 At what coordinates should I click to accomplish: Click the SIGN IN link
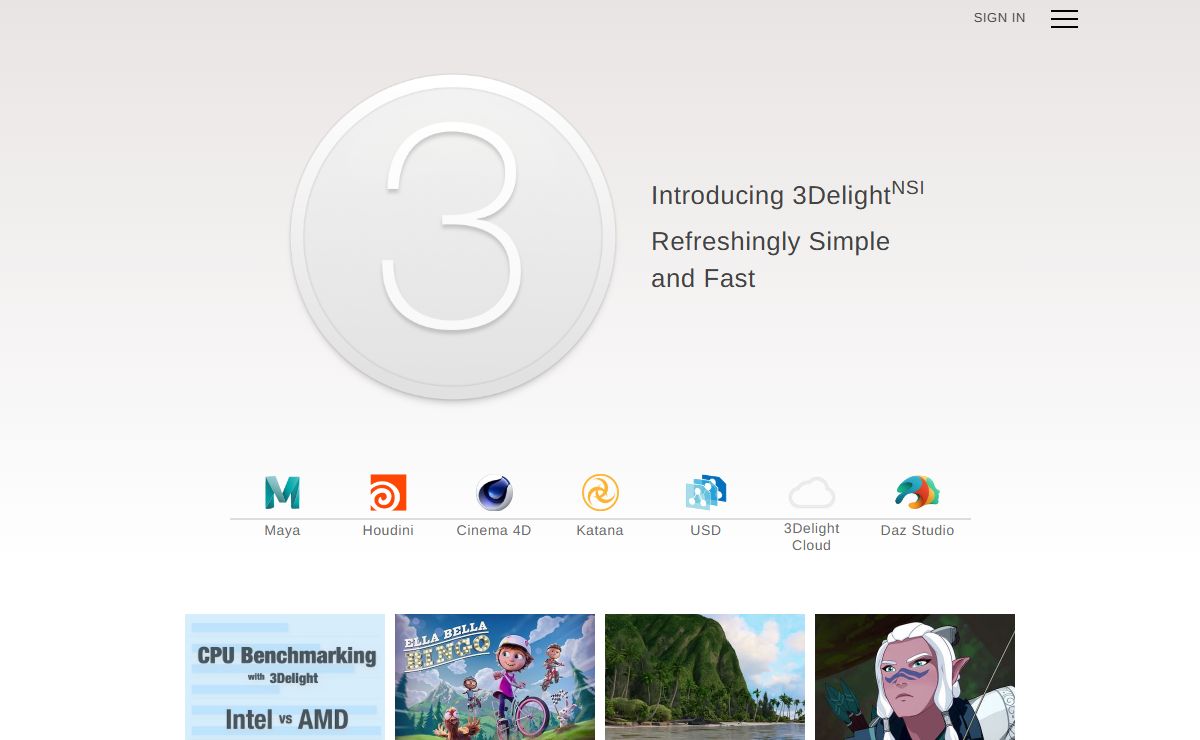(x=999, y=18)
